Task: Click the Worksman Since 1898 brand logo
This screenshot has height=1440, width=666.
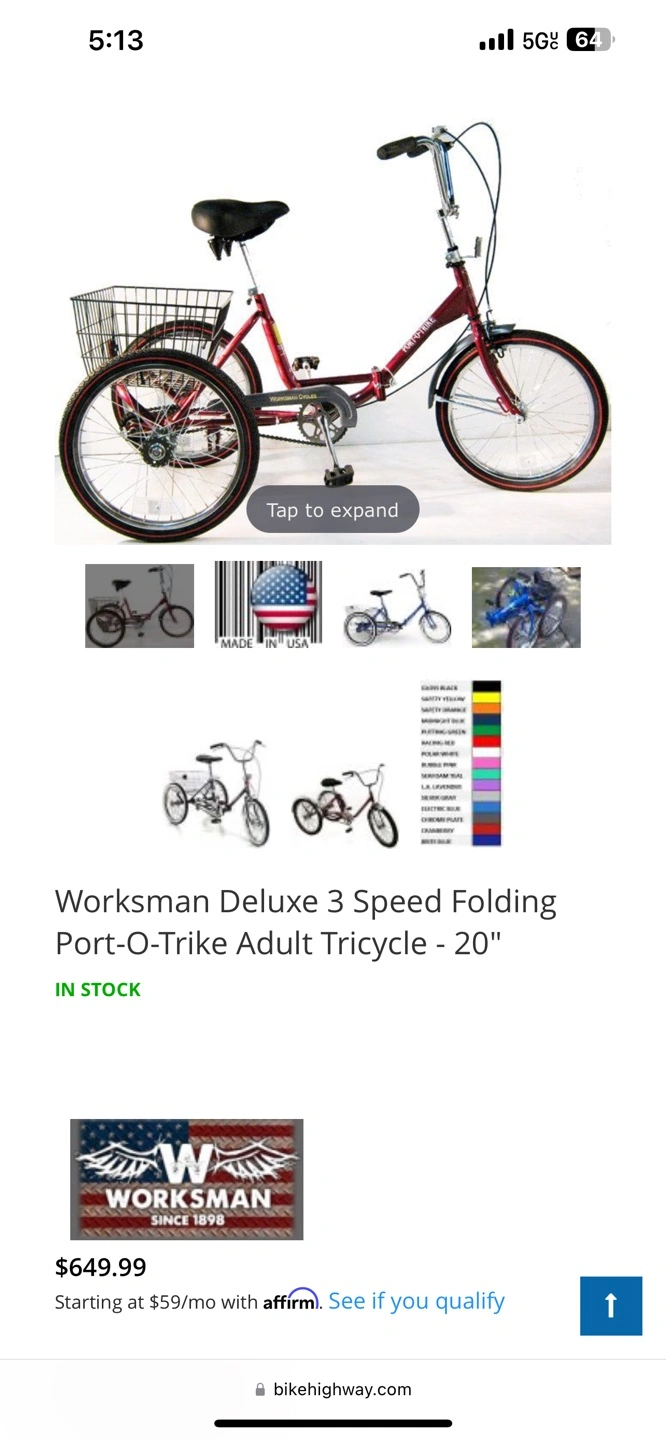Action: pos(186,1179)
